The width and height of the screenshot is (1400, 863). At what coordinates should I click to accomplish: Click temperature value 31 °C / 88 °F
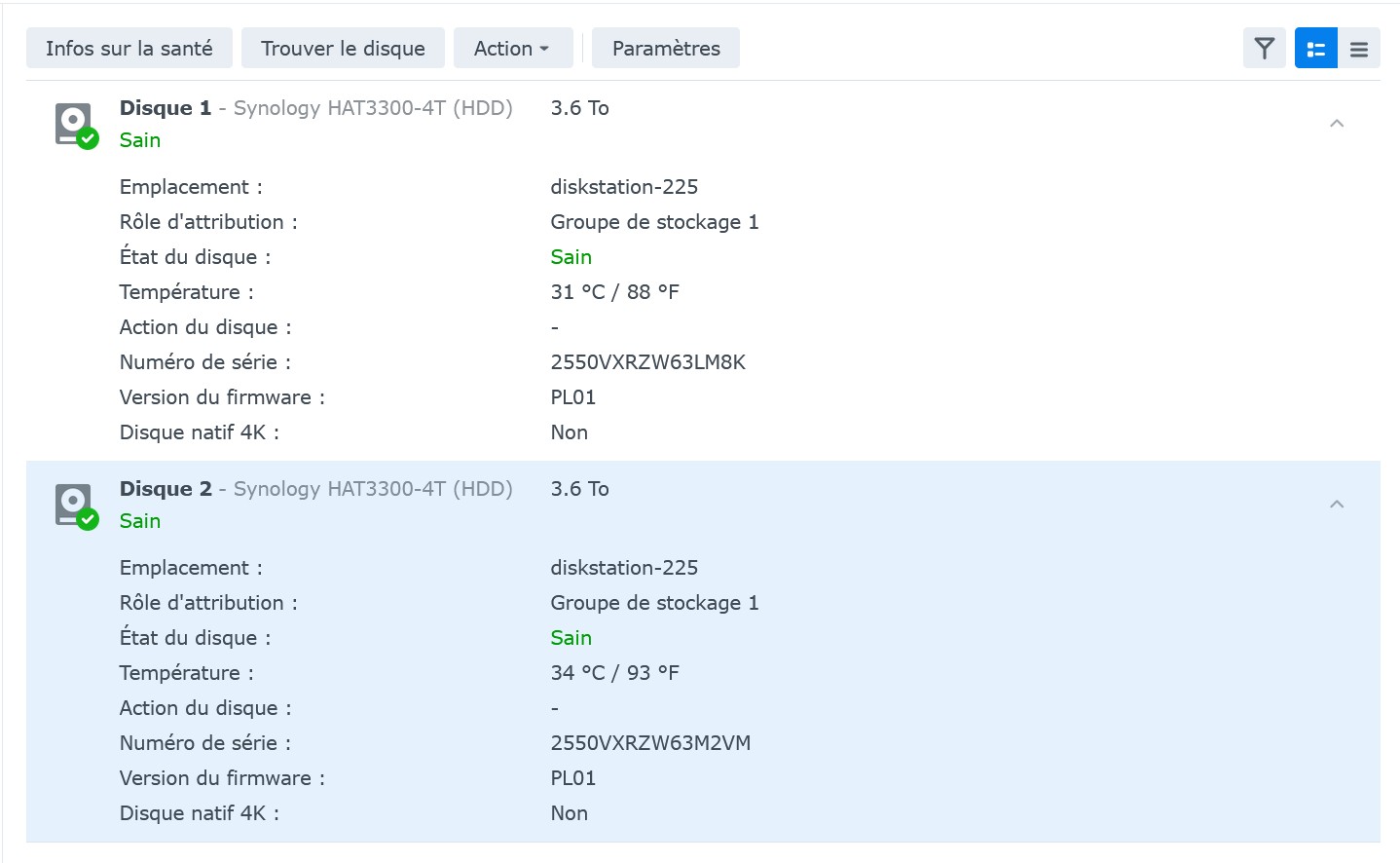click(x=615, y=292)
